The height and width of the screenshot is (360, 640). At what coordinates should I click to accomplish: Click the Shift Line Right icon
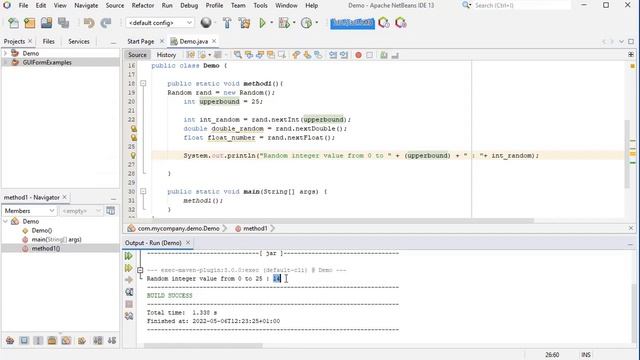click(344, 55)
